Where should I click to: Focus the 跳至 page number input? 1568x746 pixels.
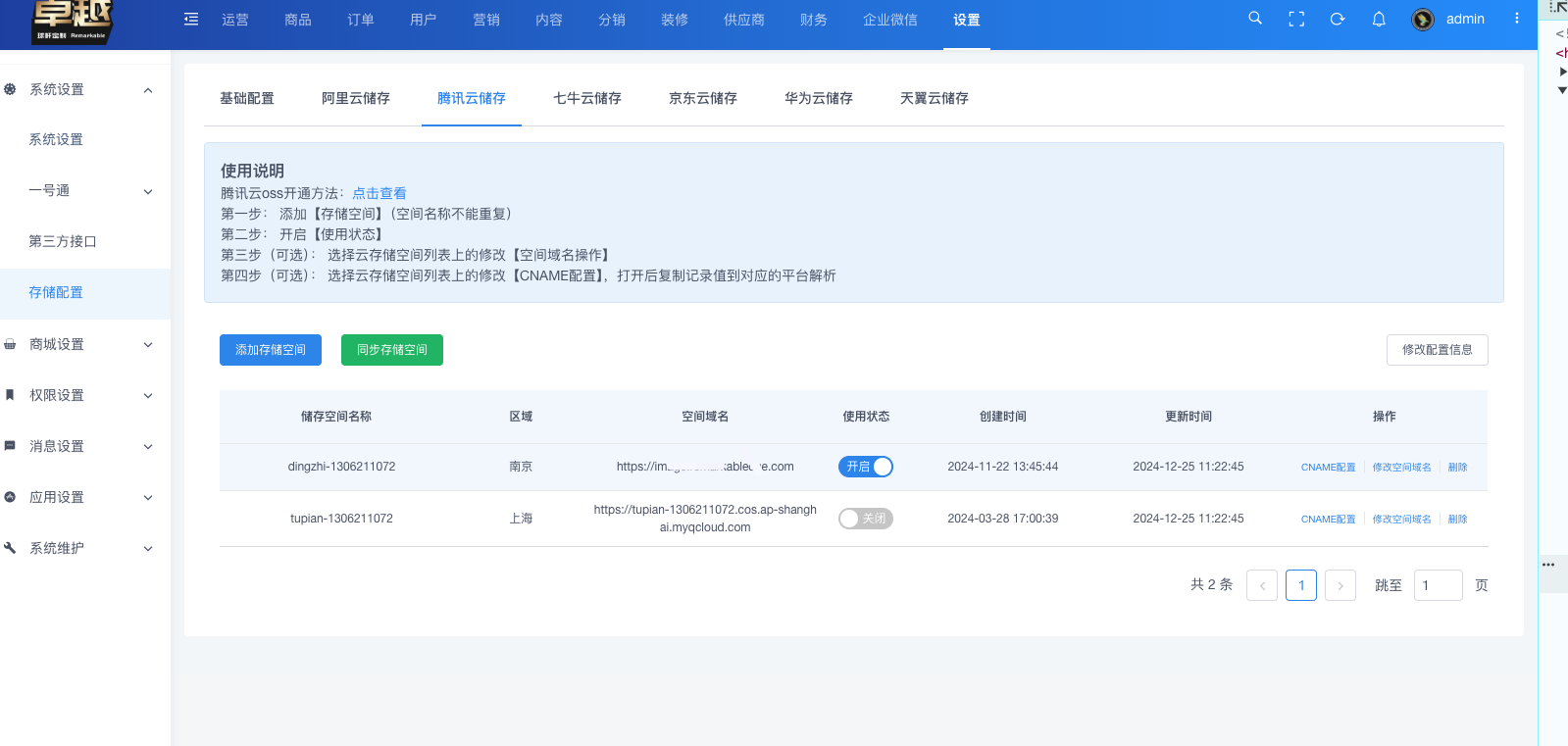[1439, 585]
